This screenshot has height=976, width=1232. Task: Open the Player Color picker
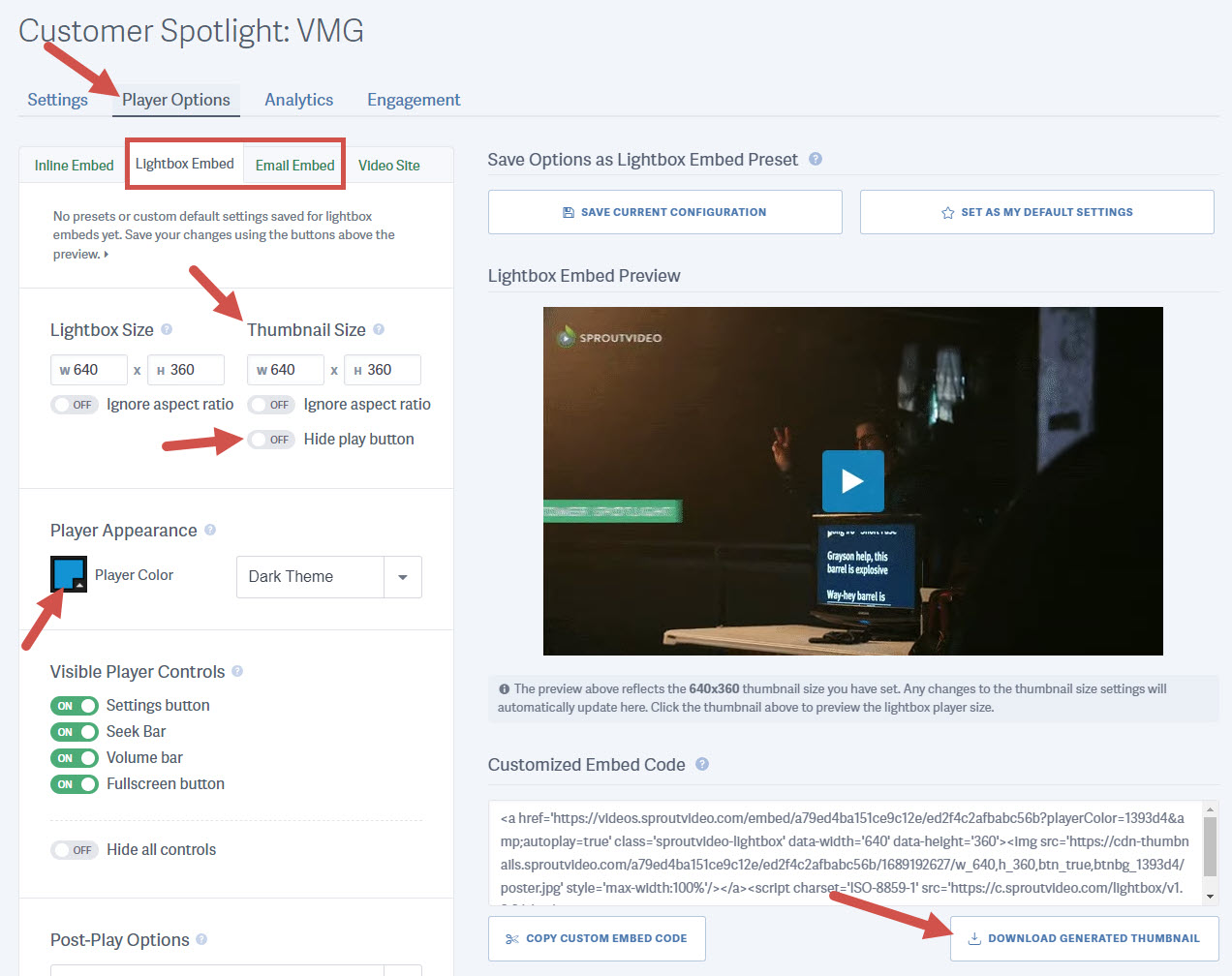tap(68, 573)
